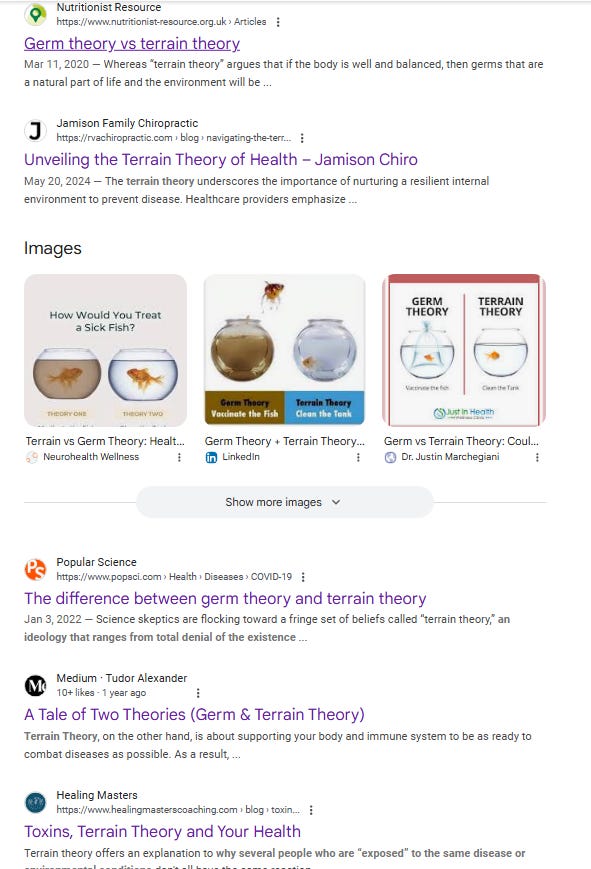Select 'How Would You Treat a Sick Fish' thumbnail
591x869 pixels.
(105, 350)
